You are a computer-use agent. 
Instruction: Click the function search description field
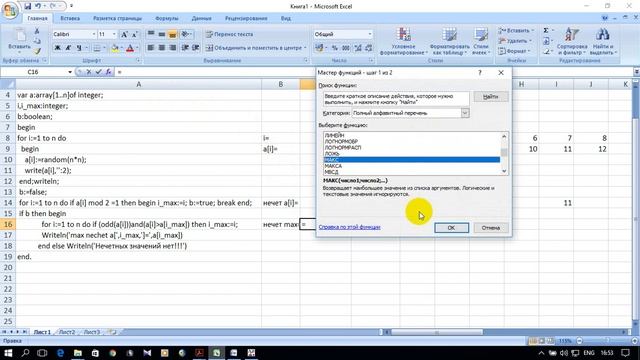point(396,99)
